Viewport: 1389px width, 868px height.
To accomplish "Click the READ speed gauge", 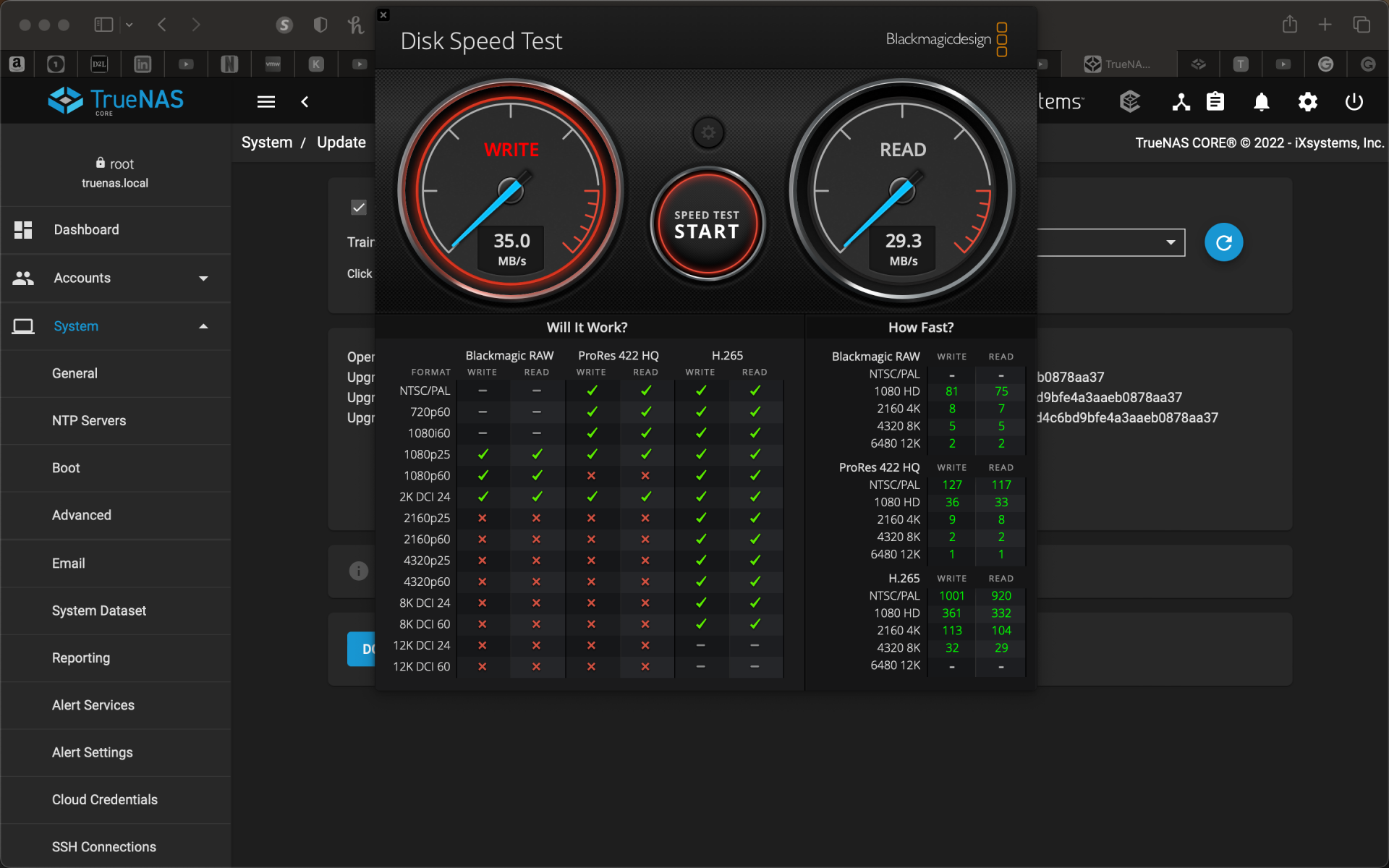I will (x=902, y=191).
